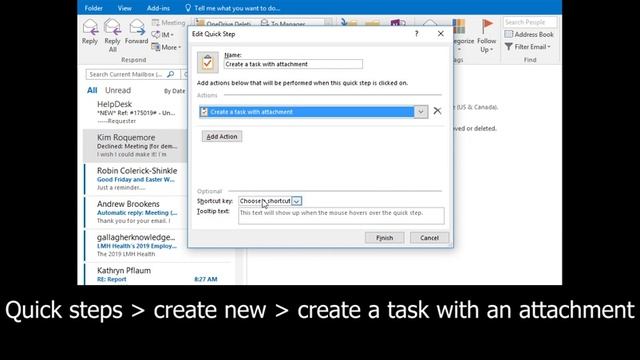This screenshot has height=360, width=640.
Task: Click the OneNote icon in ribbon
Action: (x=398, y=23)
